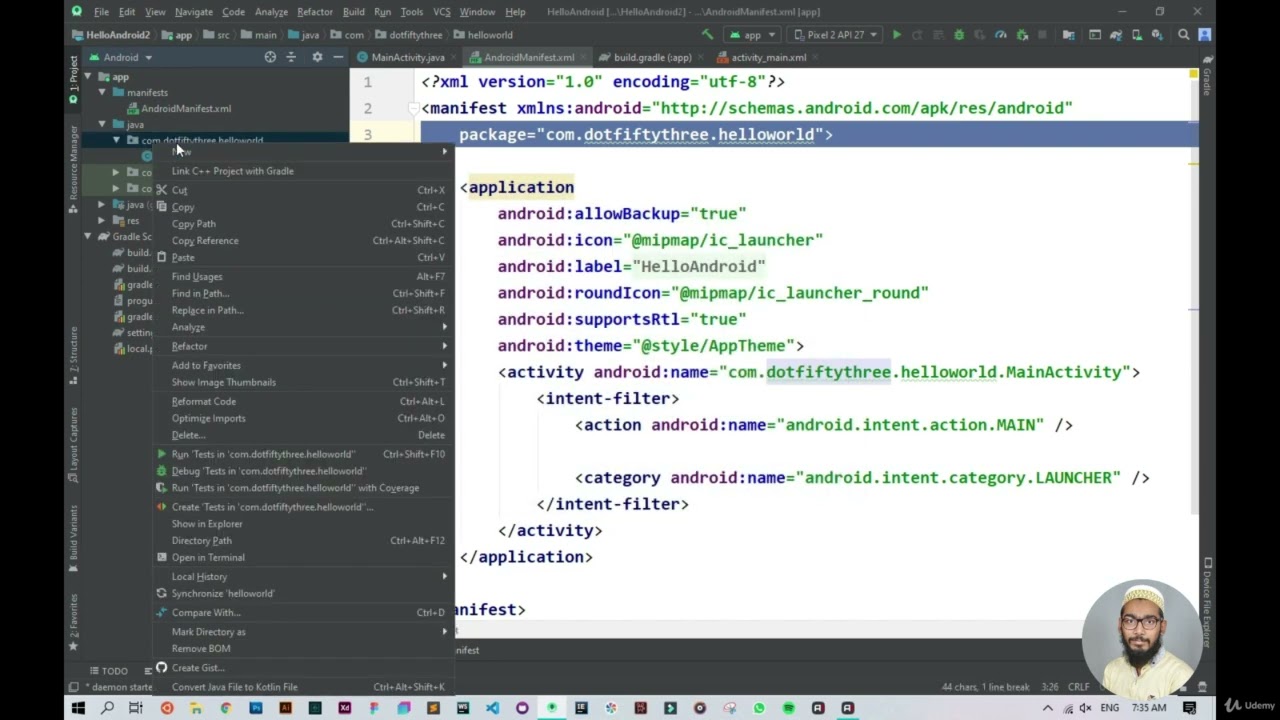Run the app with green play button

click(897, 35)
